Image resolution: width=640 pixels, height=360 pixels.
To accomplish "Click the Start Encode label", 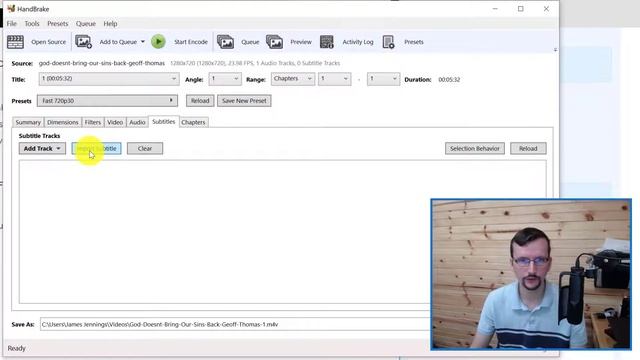I will pos(191,42).
